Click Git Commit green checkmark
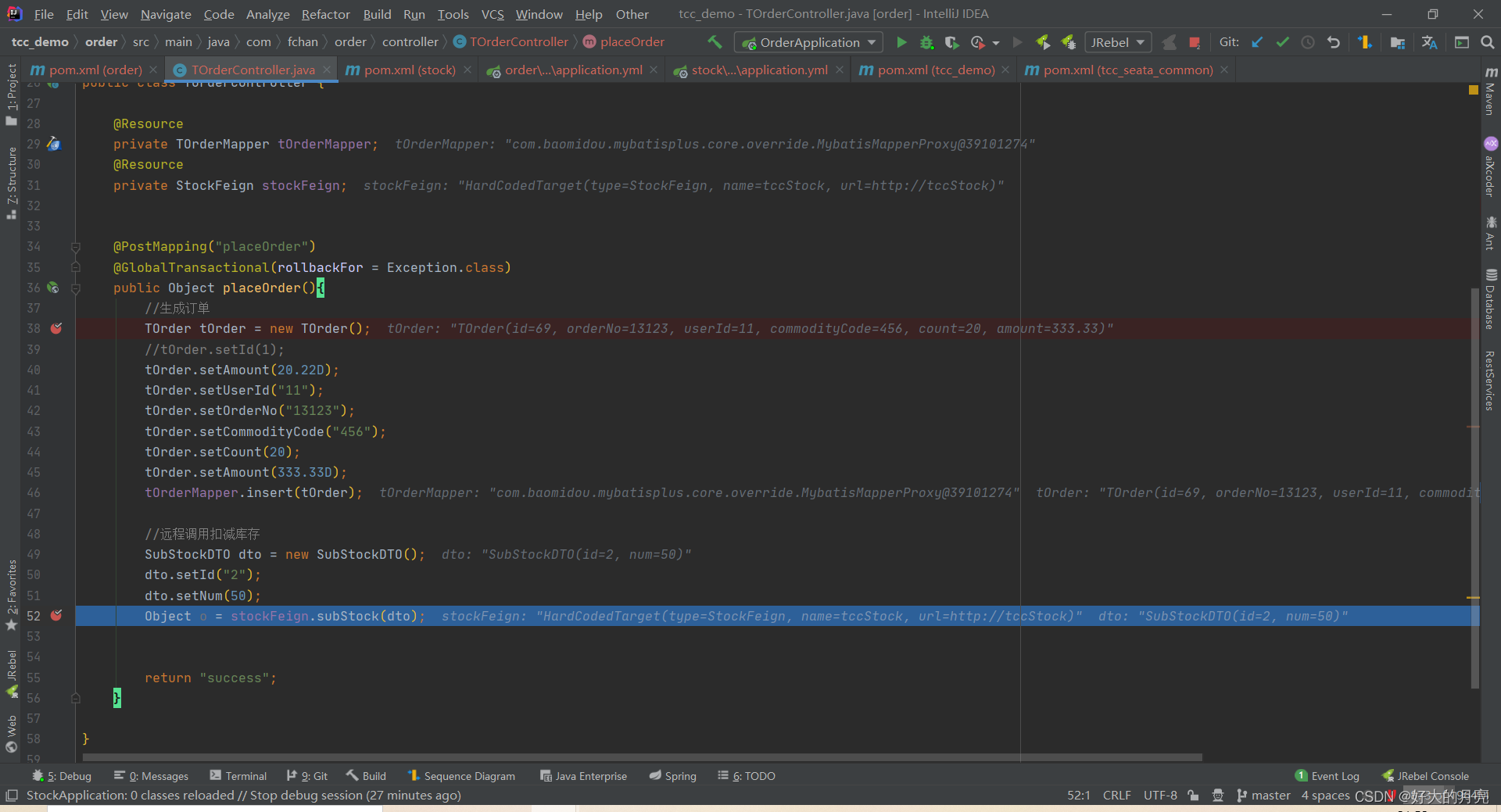This screenshot has width=1501, height=812. 1282,42
